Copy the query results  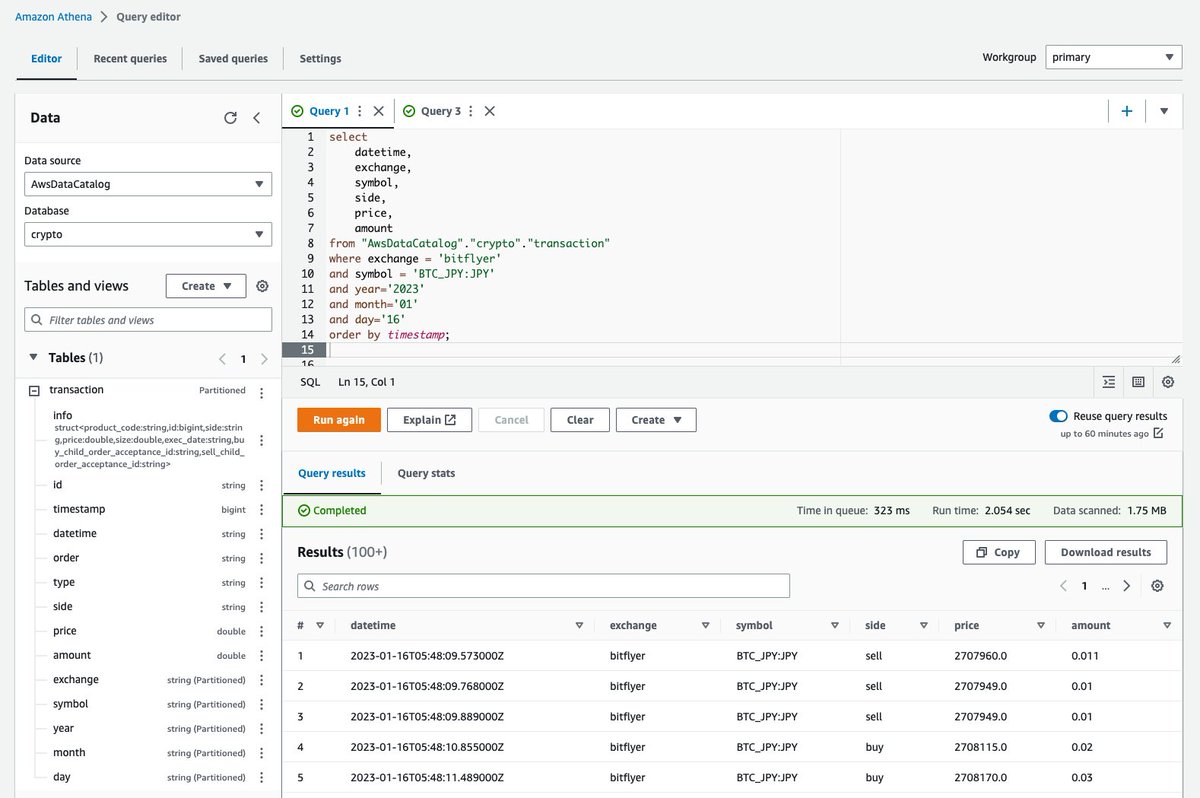(x=999, y=552)
